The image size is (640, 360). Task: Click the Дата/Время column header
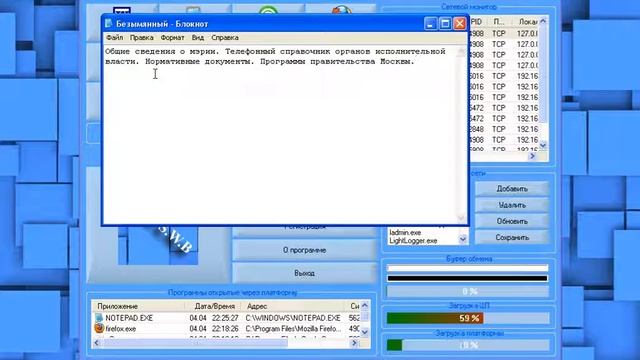tap(213, 306)
